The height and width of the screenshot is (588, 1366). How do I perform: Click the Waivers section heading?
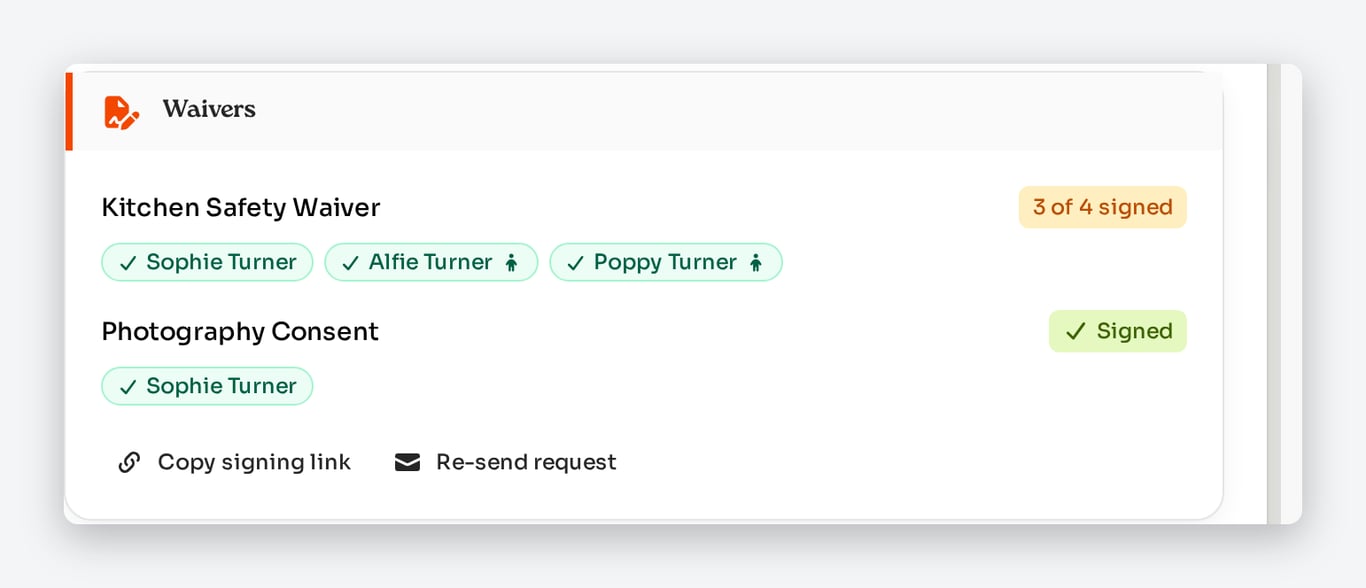[x=209, y=109]
